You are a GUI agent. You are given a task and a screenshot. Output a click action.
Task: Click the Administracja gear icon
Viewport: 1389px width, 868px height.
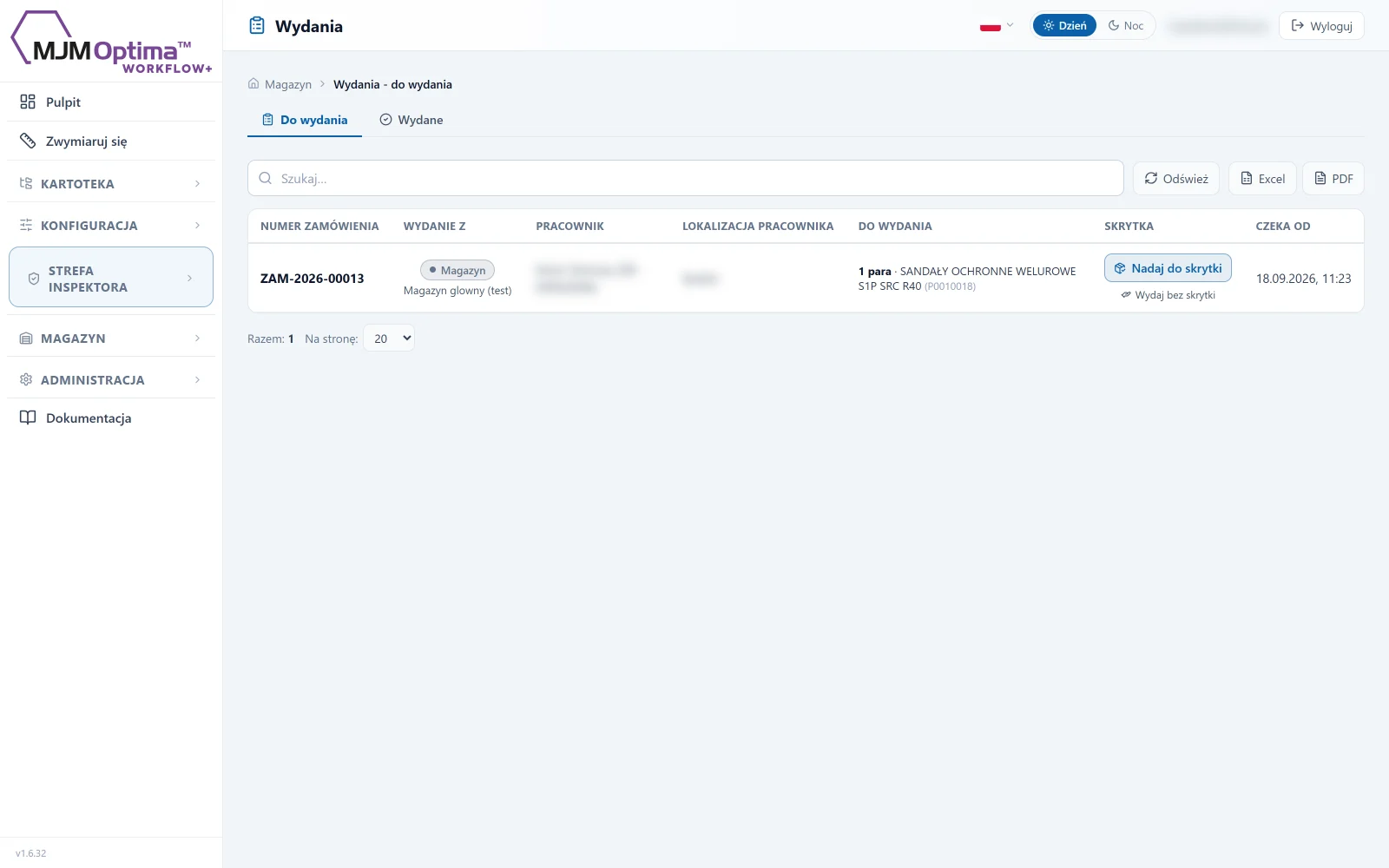pyautogui.click(x=26, y=379)
